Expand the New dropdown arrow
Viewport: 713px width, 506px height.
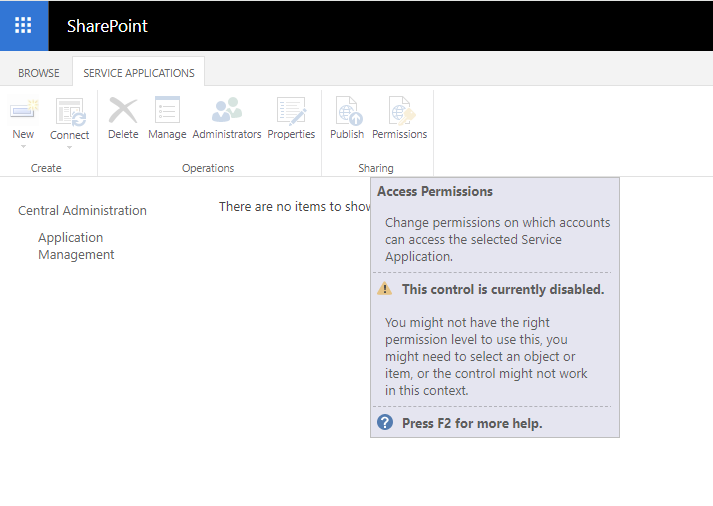click(24, 146)
